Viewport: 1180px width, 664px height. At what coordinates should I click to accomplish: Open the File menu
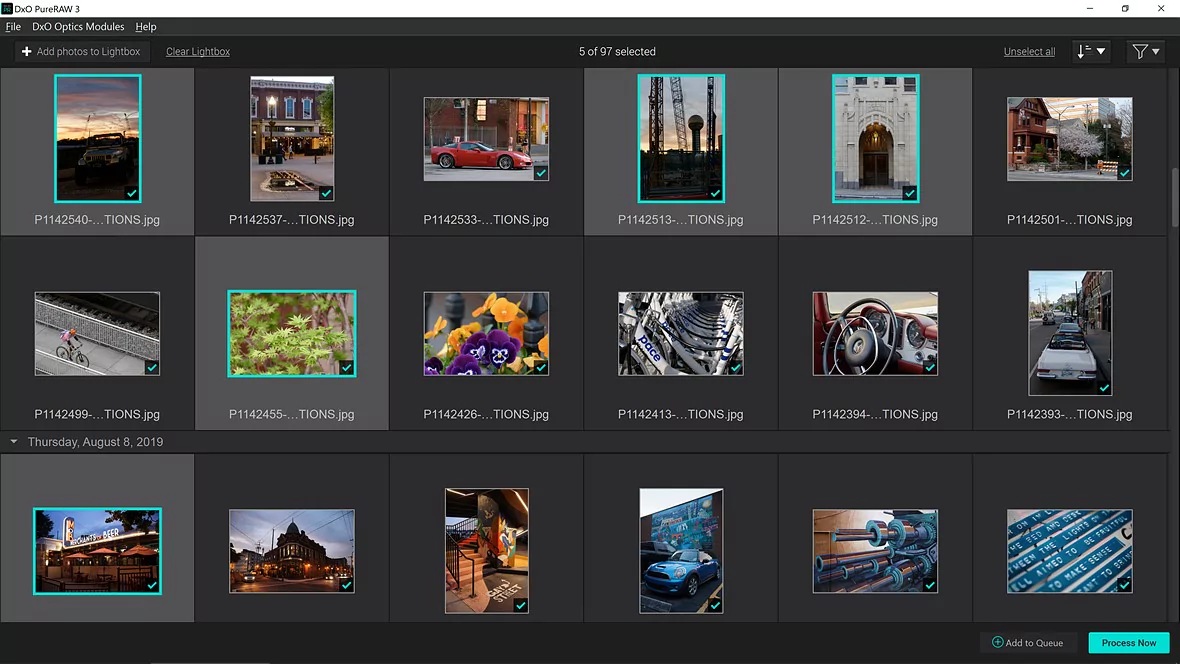(13, 27)
